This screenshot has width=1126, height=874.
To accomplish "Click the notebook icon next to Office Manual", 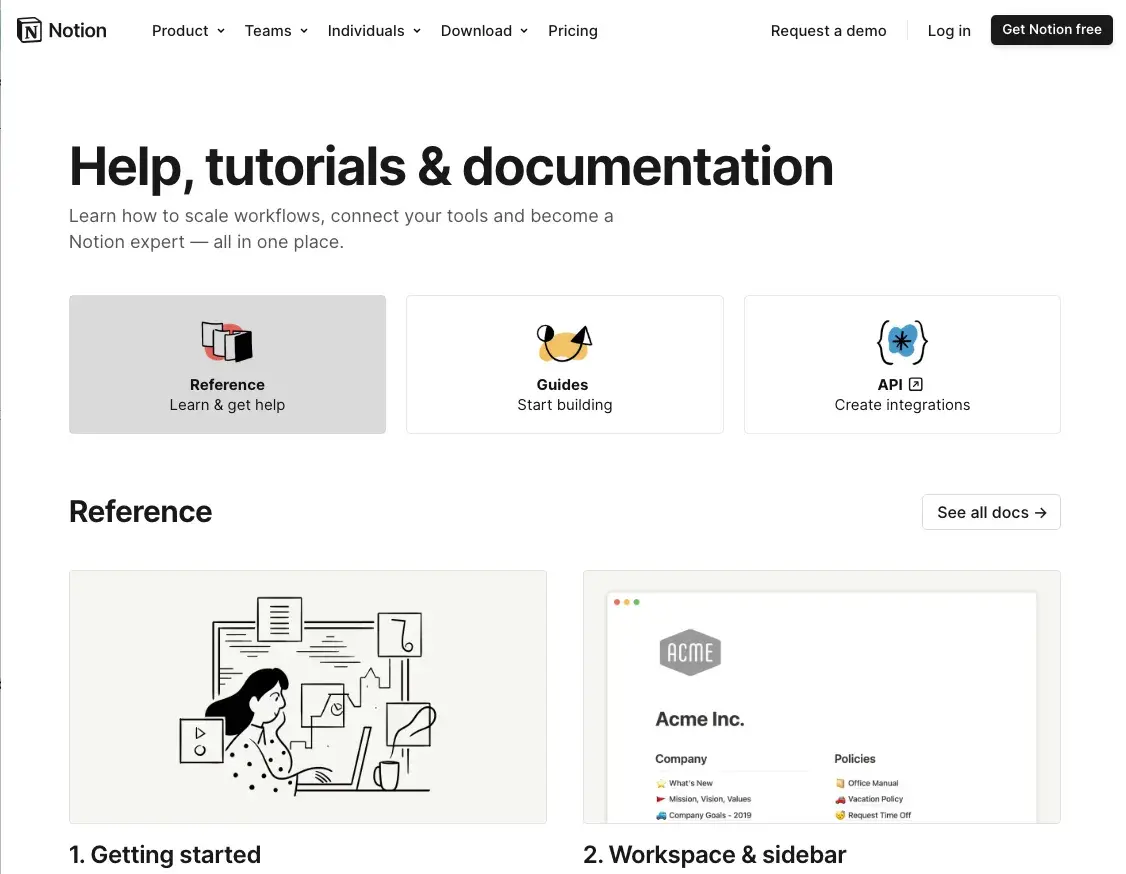I will (839, 782).
